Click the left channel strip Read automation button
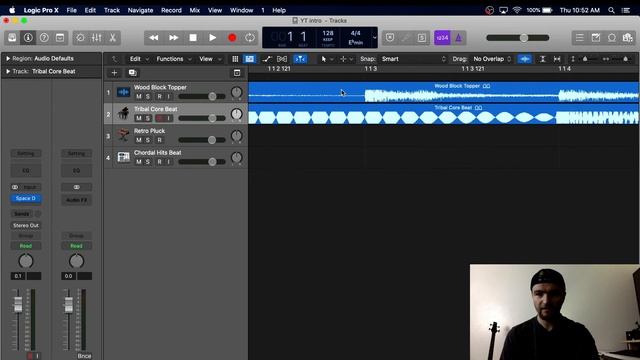 click(26, 246)
